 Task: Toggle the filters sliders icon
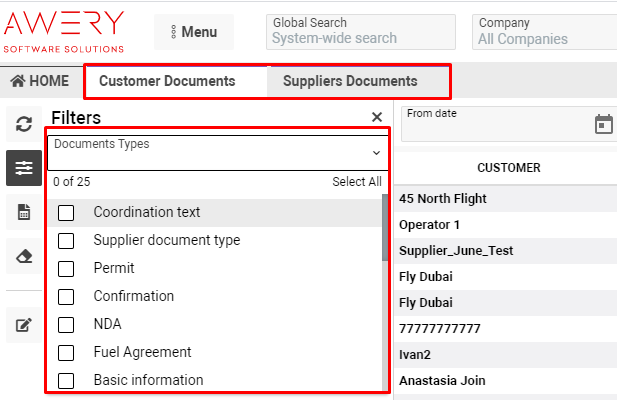[x=24, y=168]
